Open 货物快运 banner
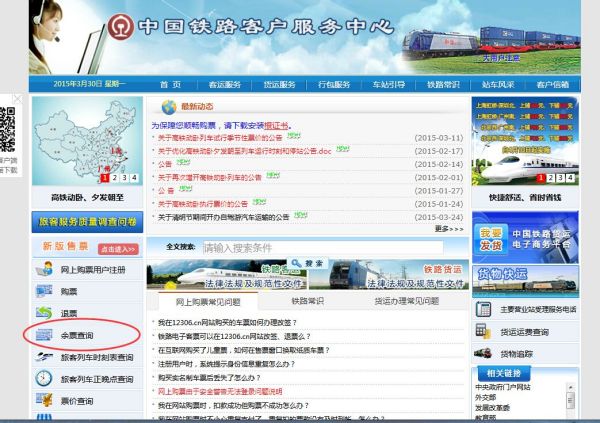This screenshot has width=600, height=423. pyautogui.click(x=525, y=281)
